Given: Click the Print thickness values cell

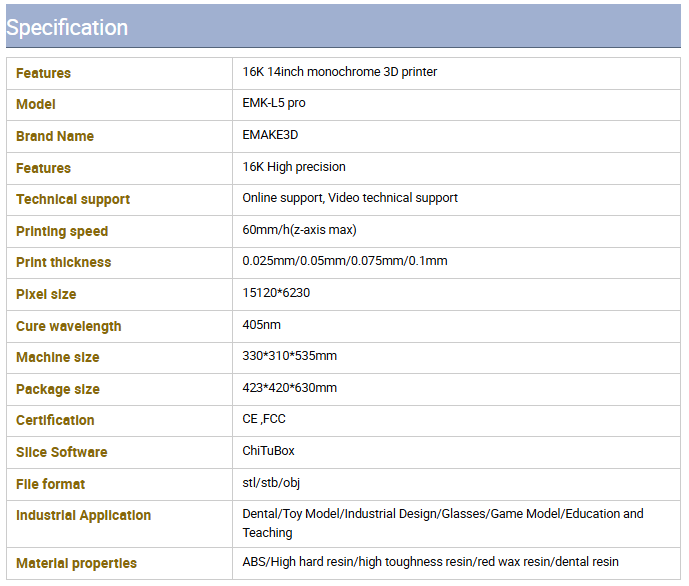Looking at the screenshot, I should coord(456,263).
